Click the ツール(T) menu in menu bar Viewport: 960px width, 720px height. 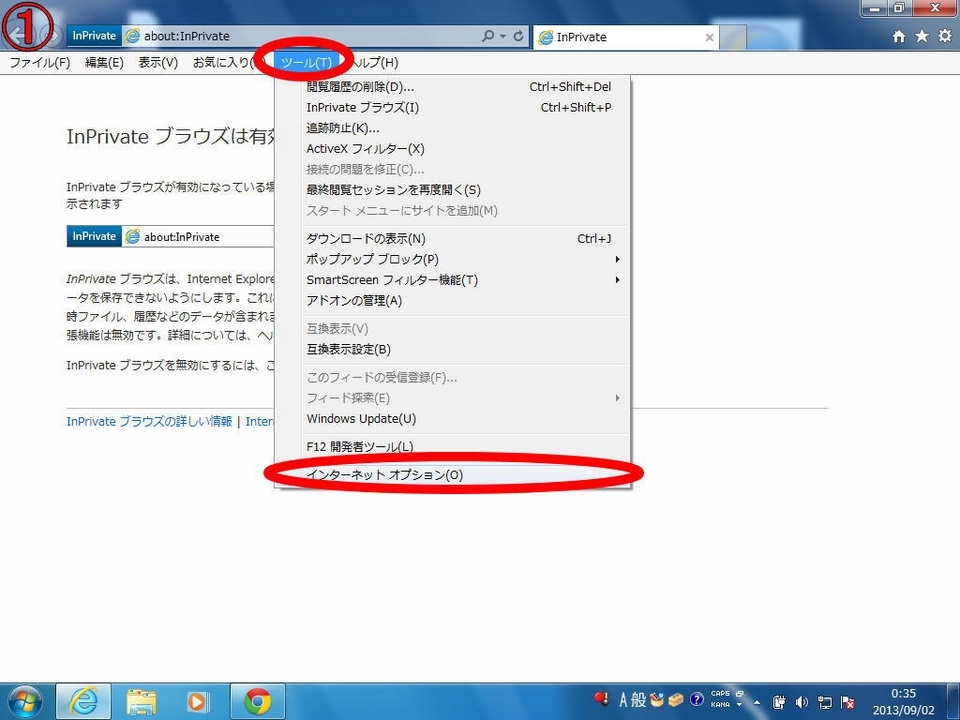(x=306, y=62)
